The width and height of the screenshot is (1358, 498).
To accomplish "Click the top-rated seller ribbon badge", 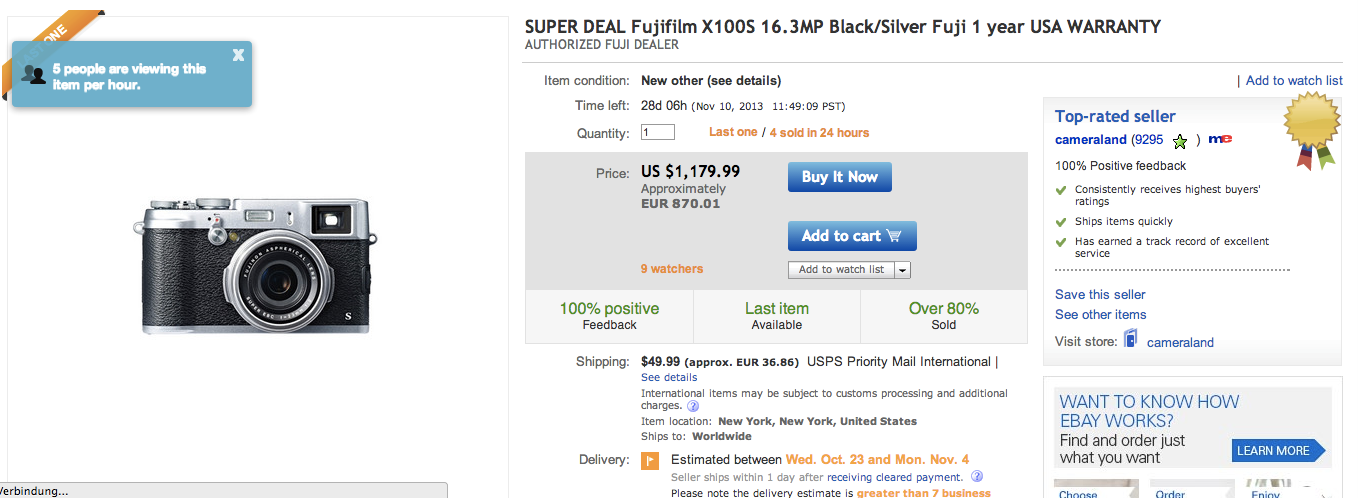I will [x=1311, y=129].
